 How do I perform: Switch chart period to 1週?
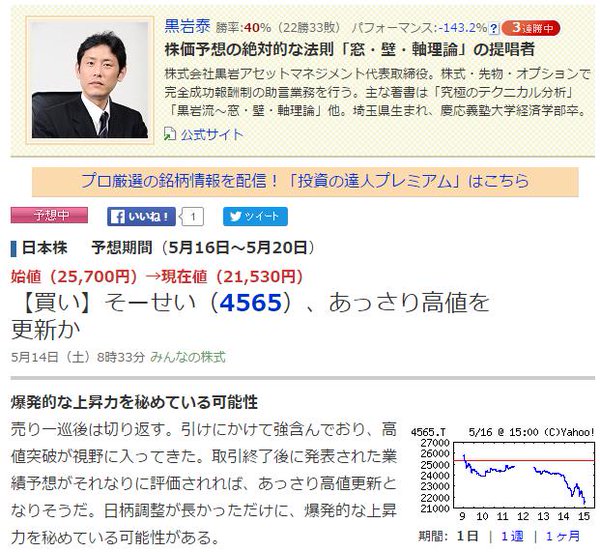pyautogui.click(x=512, y=536)
